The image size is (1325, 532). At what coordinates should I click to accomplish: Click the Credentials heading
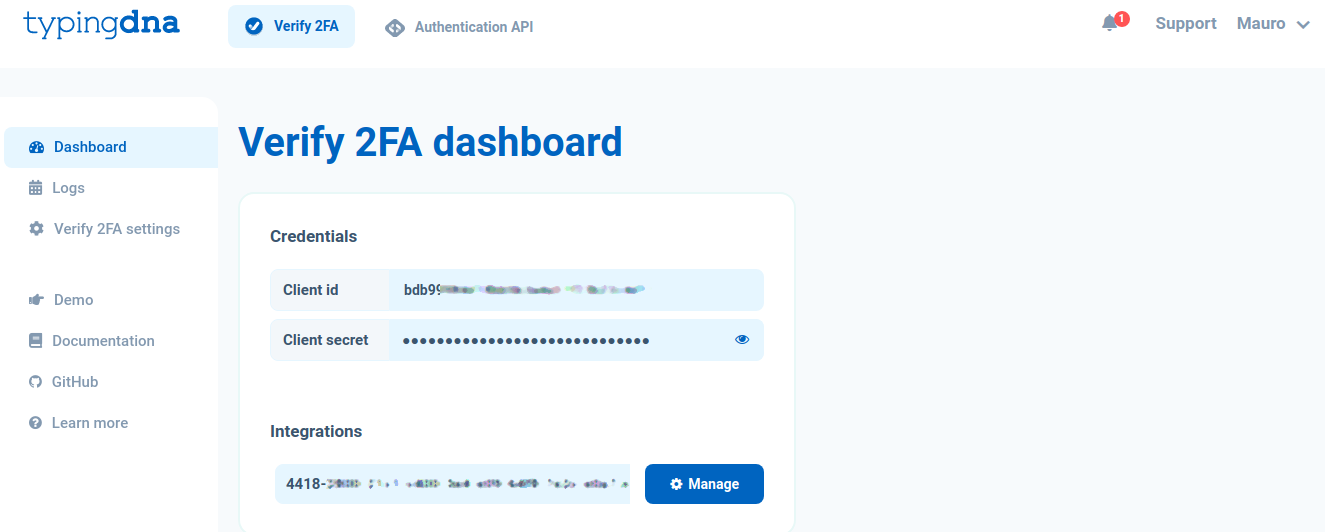pyautogui.click(x=314, y=237)
